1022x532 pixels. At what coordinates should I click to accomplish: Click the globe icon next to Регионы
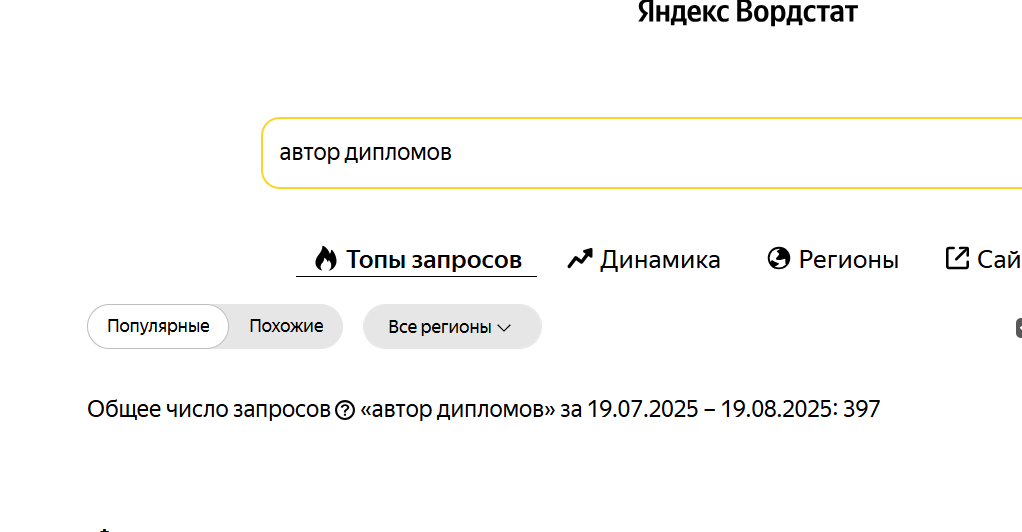[779, 259]
